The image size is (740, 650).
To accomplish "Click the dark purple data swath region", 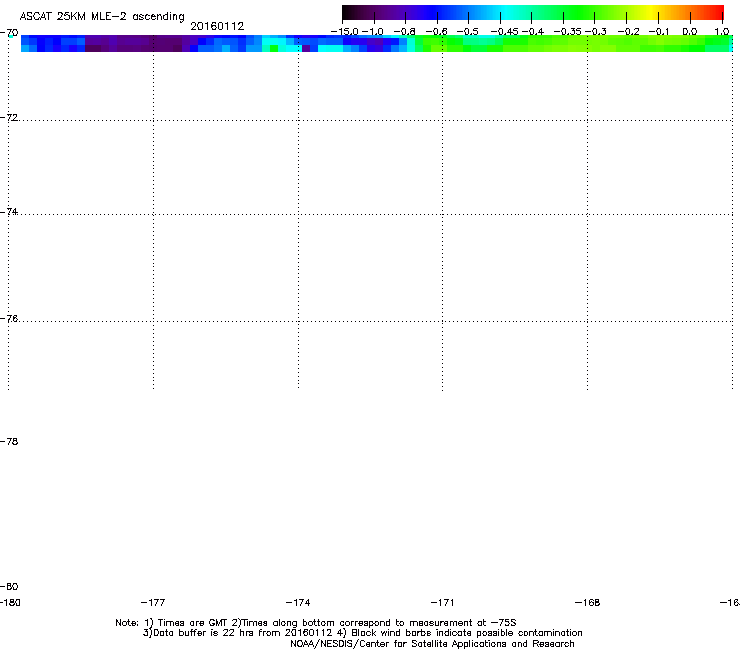I will (135, 43).
